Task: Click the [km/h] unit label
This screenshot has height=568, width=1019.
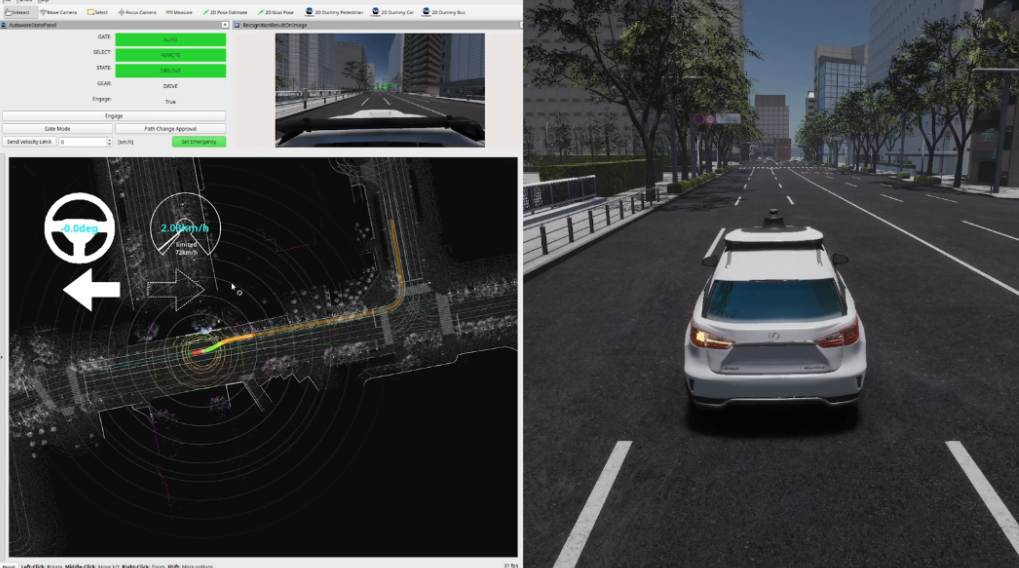Action: click(125, 142)
